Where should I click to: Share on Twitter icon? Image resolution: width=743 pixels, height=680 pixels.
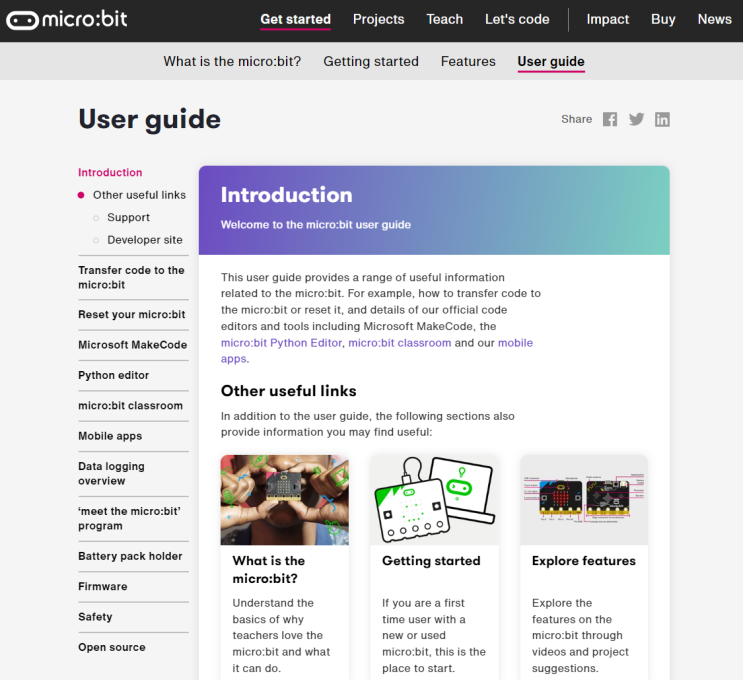636,119
